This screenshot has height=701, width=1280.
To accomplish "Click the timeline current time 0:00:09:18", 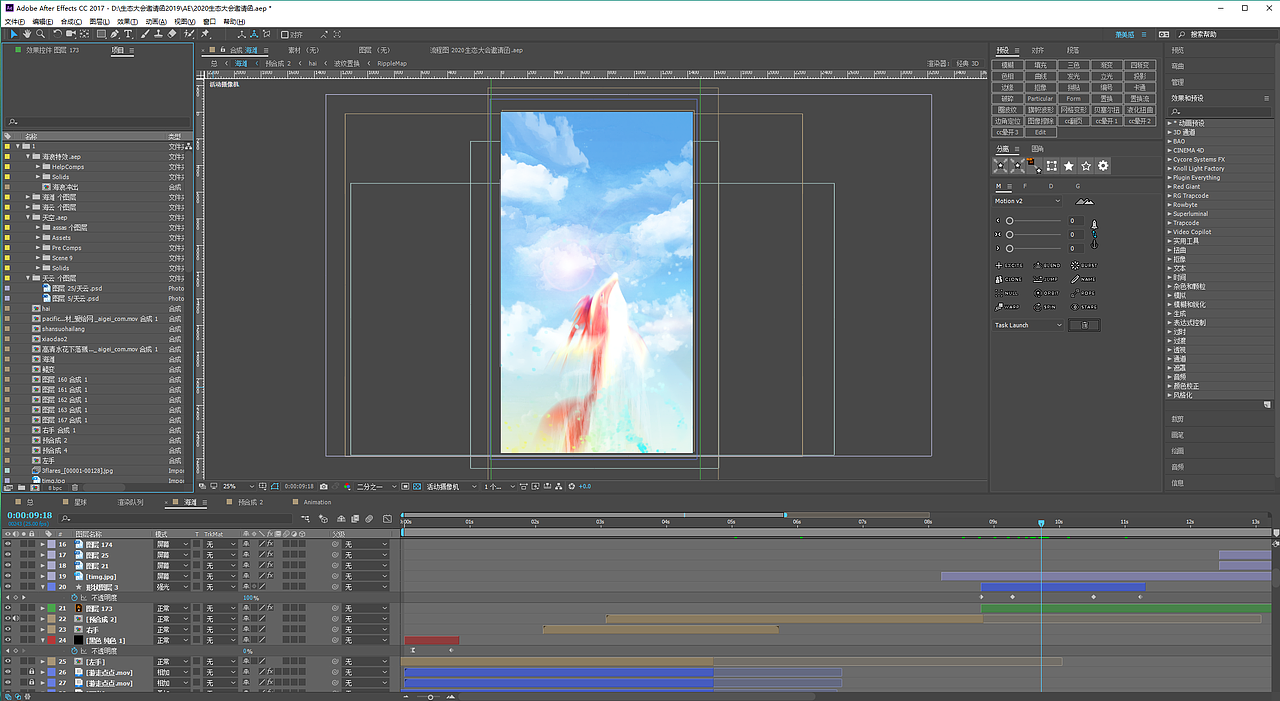I will (29, 516).
